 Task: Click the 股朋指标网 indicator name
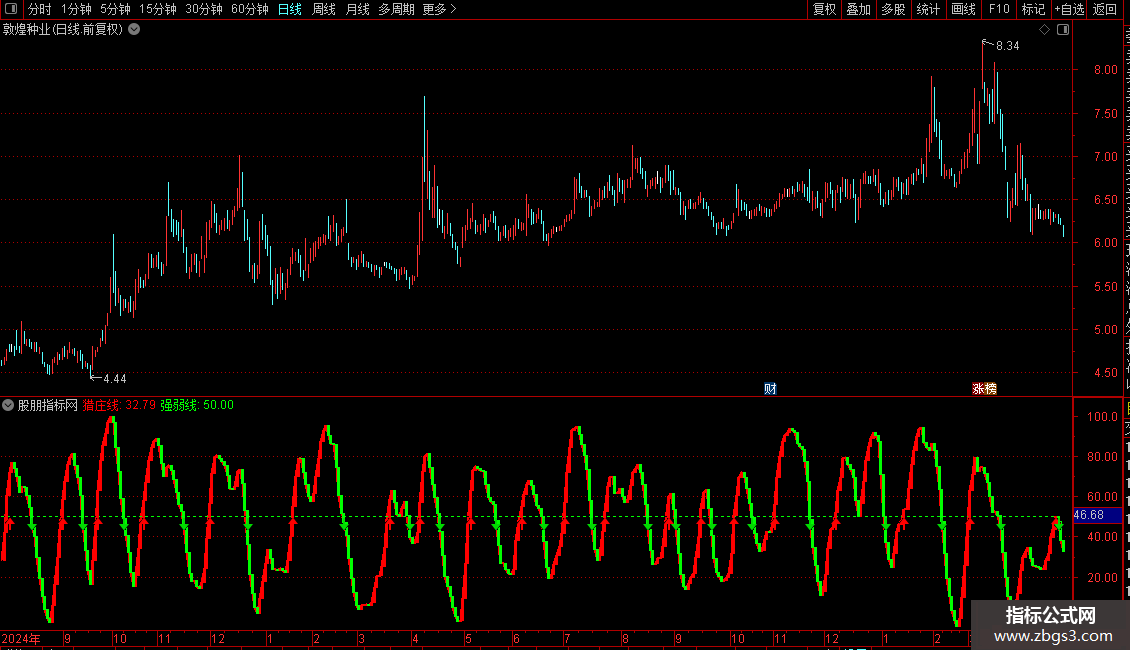pyautogui.click(x=48, y=405)
